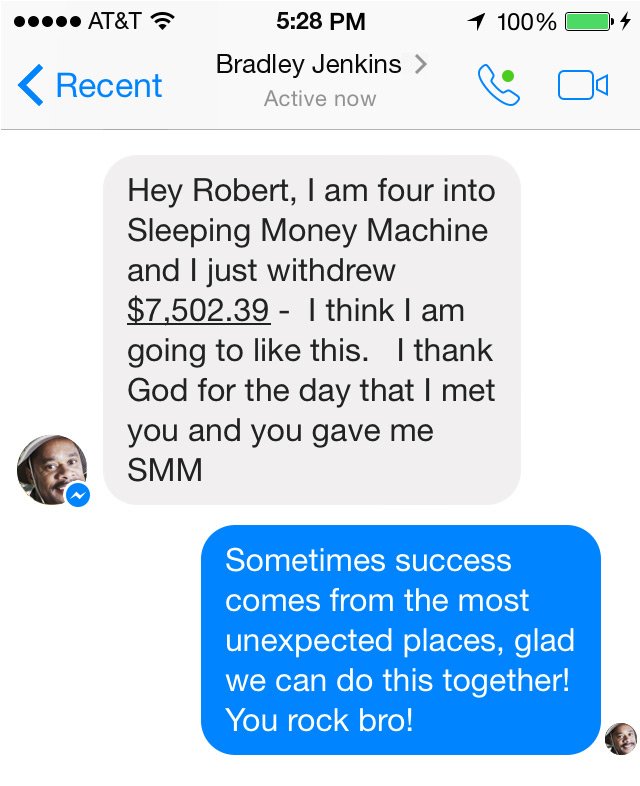
Task: Open the sender's profile photo
Action: coord(50,468)
